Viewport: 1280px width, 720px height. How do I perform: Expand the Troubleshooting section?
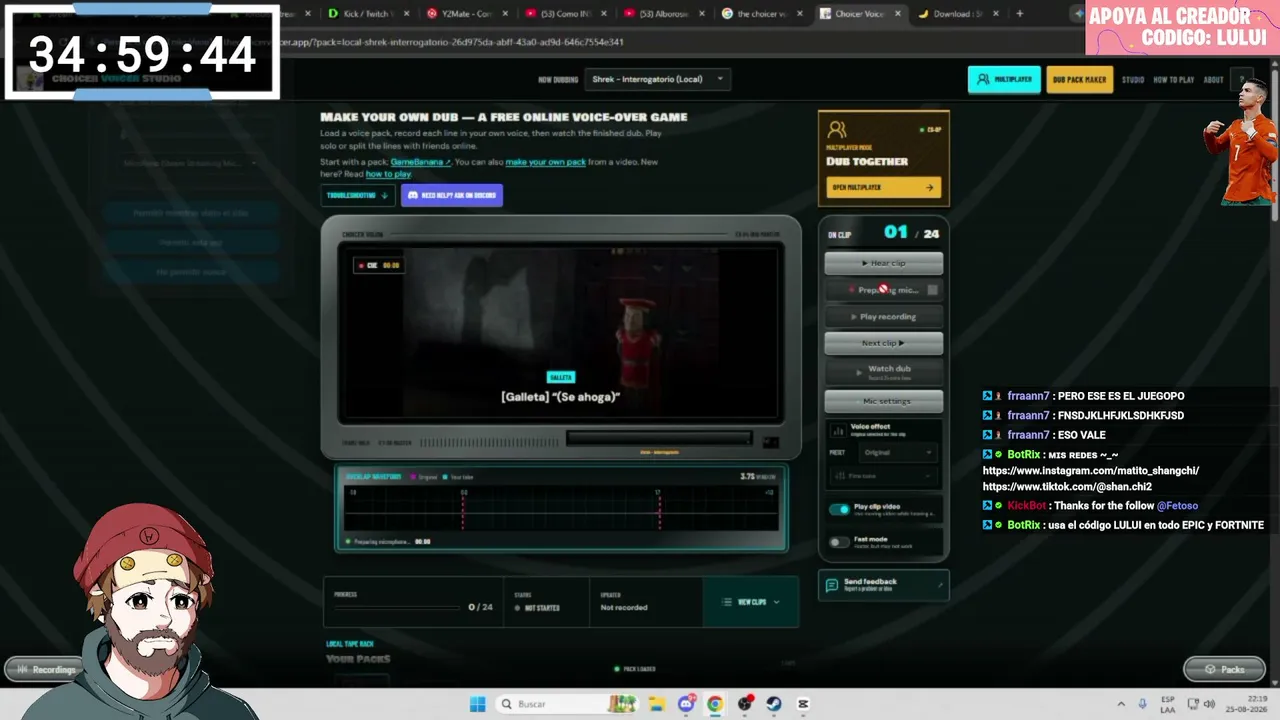pyautogui.click(x=358, y=195)
